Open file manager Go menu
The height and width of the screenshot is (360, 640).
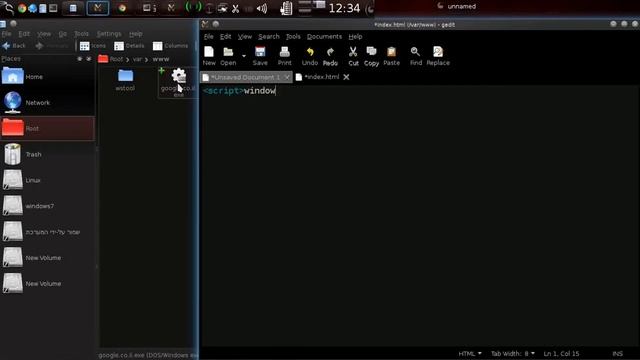pos(62,34)
